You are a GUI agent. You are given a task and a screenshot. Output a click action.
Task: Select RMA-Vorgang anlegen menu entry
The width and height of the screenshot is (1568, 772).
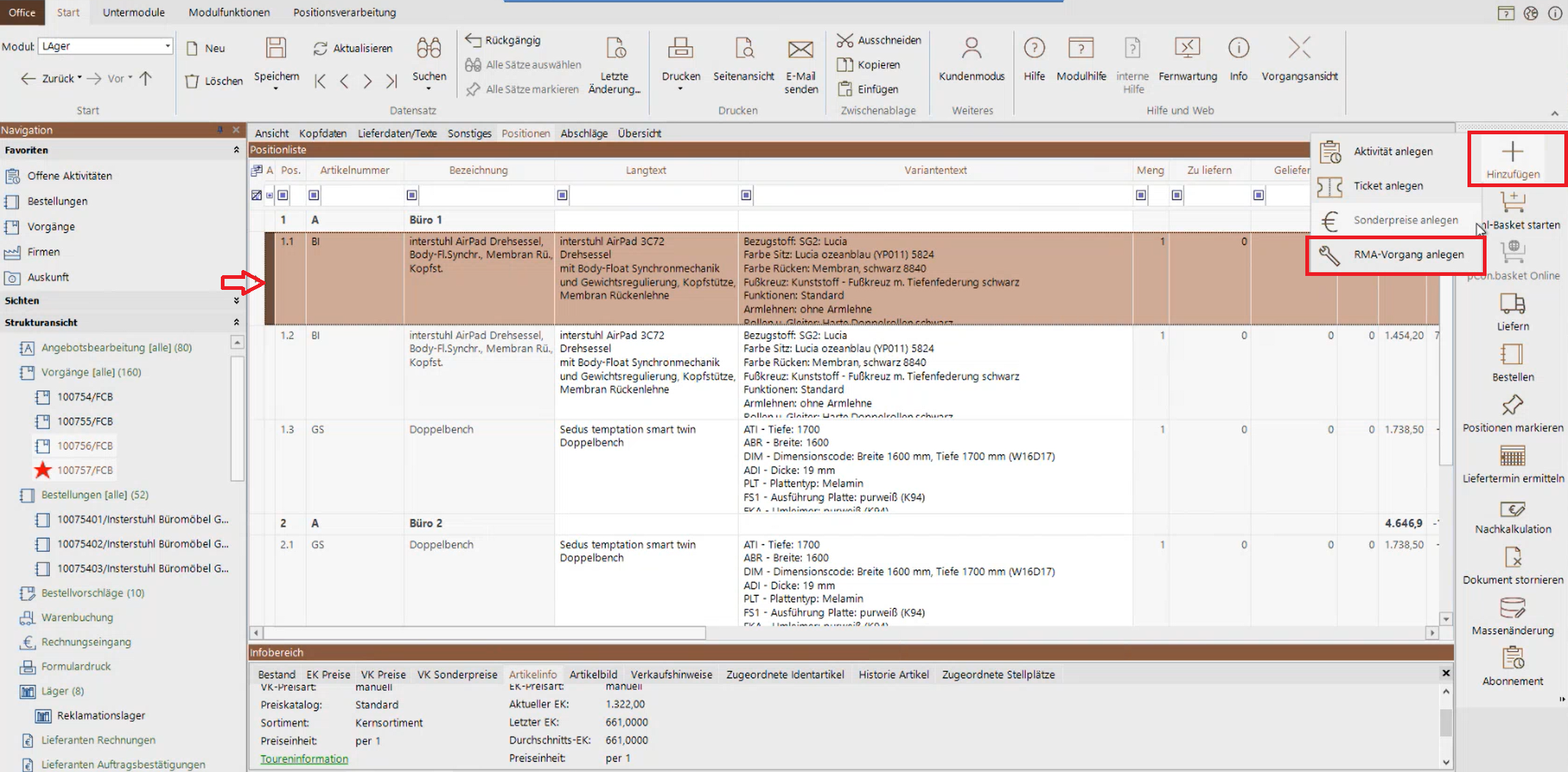click(x=1408, y=255)
